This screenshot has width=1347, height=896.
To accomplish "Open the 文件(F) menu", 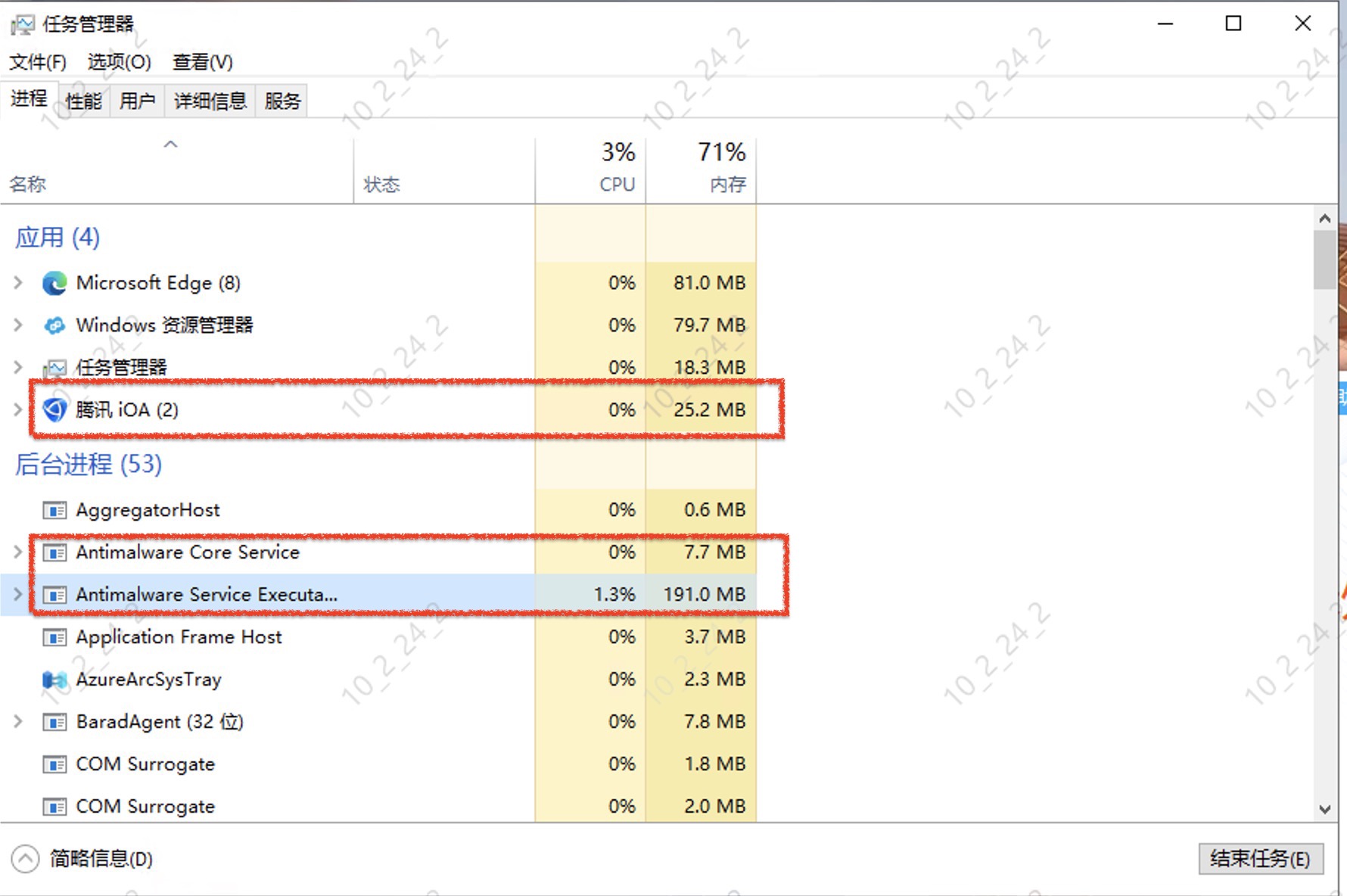I will pos(38,62).
